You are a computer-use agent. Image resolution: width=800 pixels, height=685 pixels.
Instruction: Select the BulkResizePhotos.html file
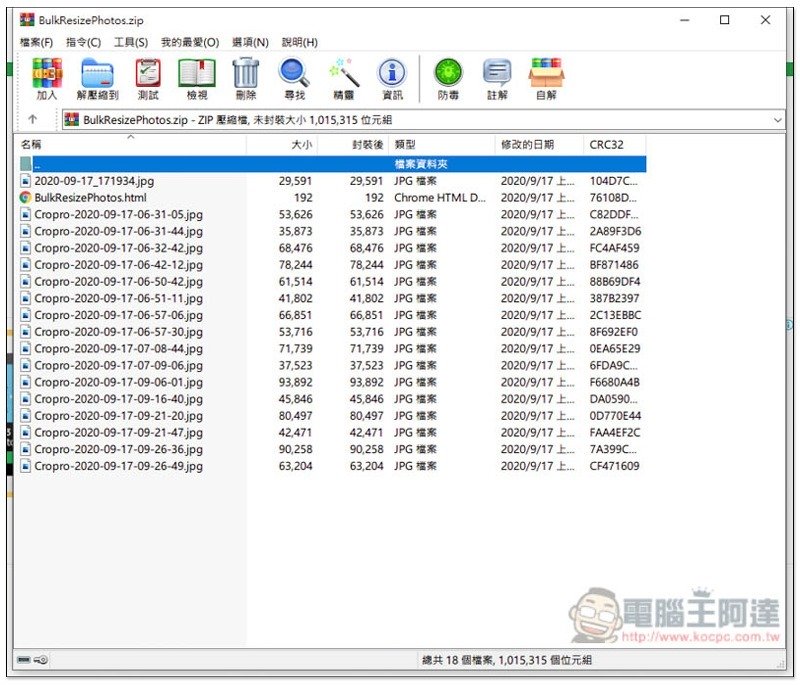90,198
